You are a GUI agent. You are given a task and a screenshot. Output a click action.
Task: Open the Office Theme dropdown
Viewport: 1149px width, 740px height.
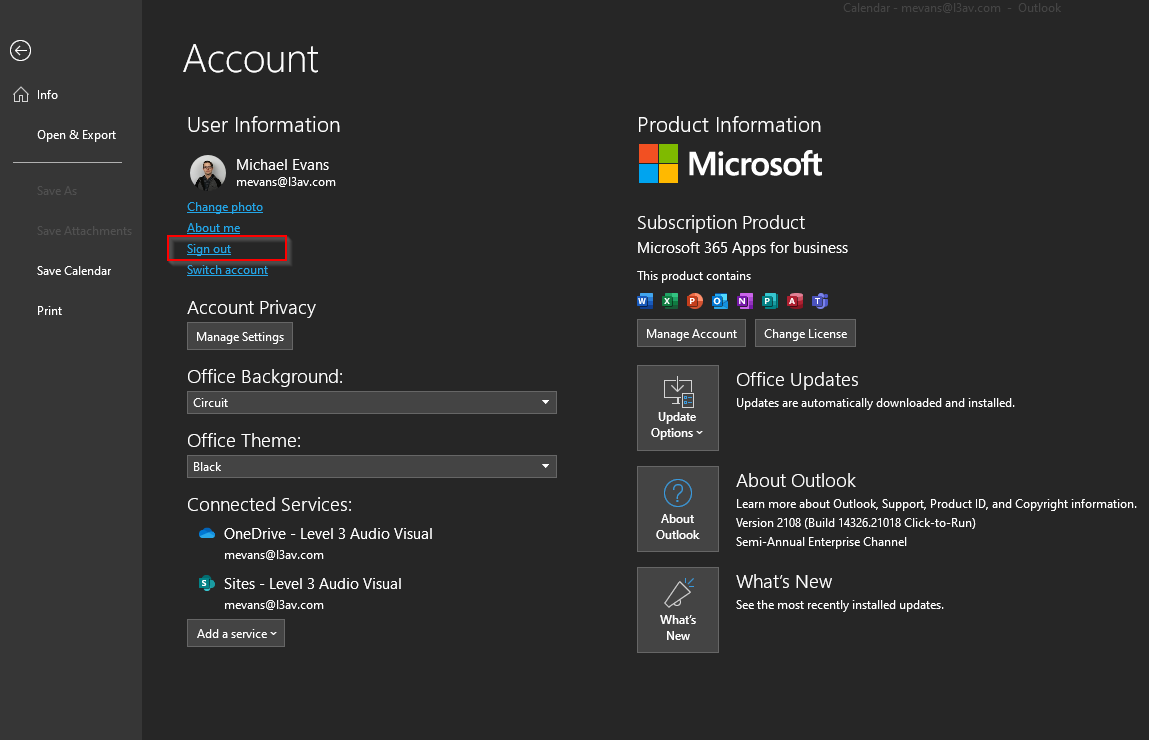[x=372, y=467]
